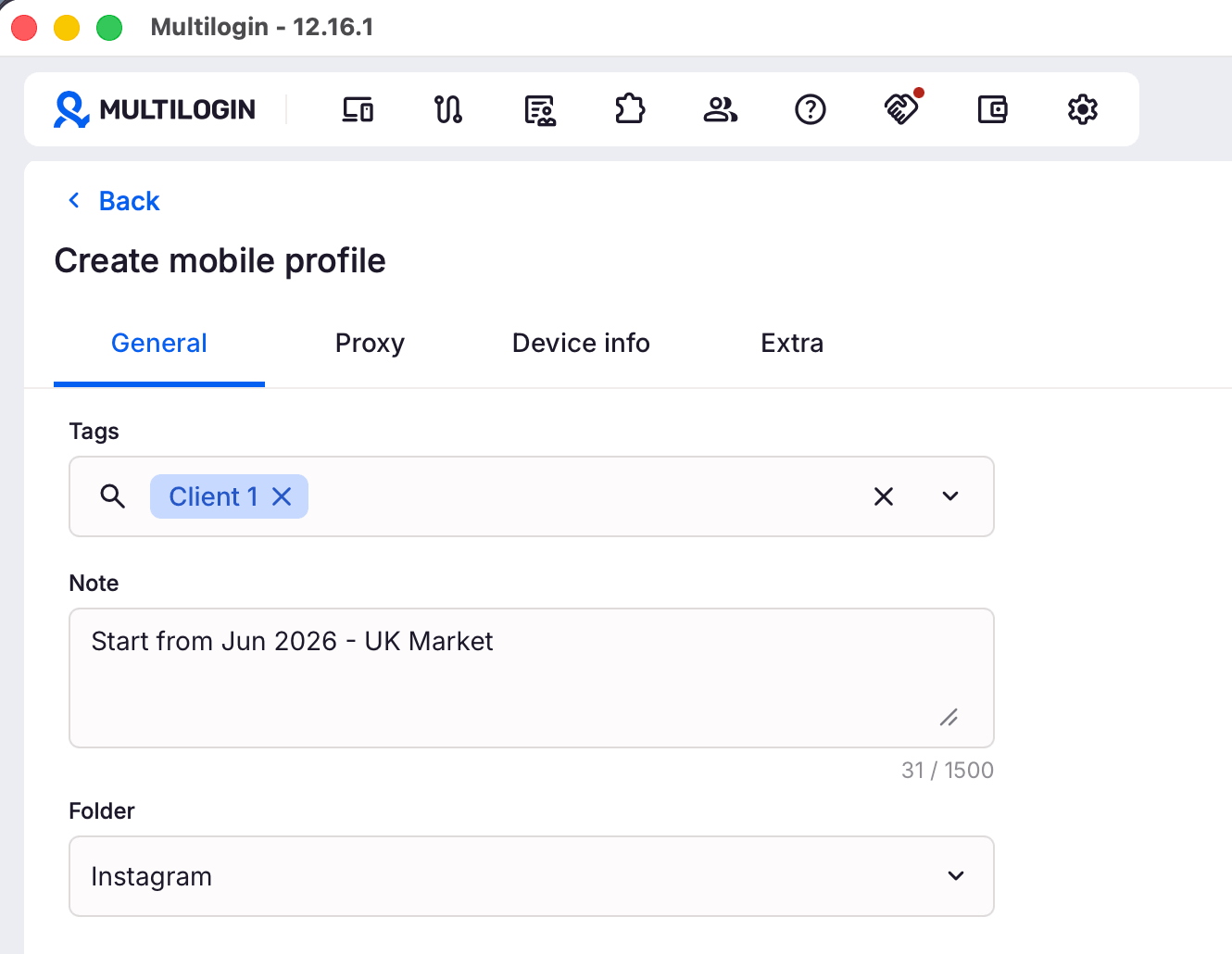This screenshot has width=1232, height=954.
Task: Click the 31 / 1500 character counter
Action: 947,770
